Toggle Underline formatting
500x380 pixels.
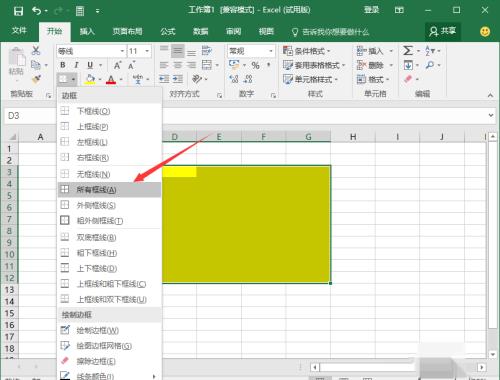pos(90,65)
